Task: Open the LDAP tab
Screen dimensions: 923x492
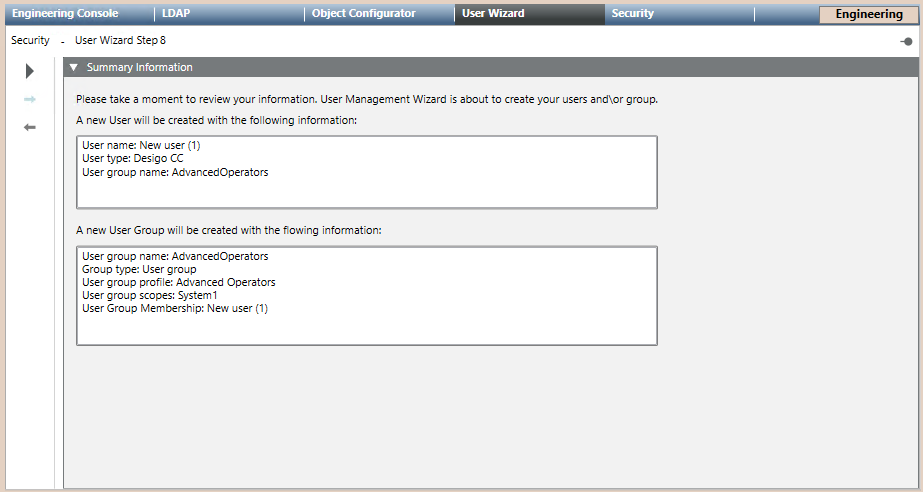Action: 176,14
